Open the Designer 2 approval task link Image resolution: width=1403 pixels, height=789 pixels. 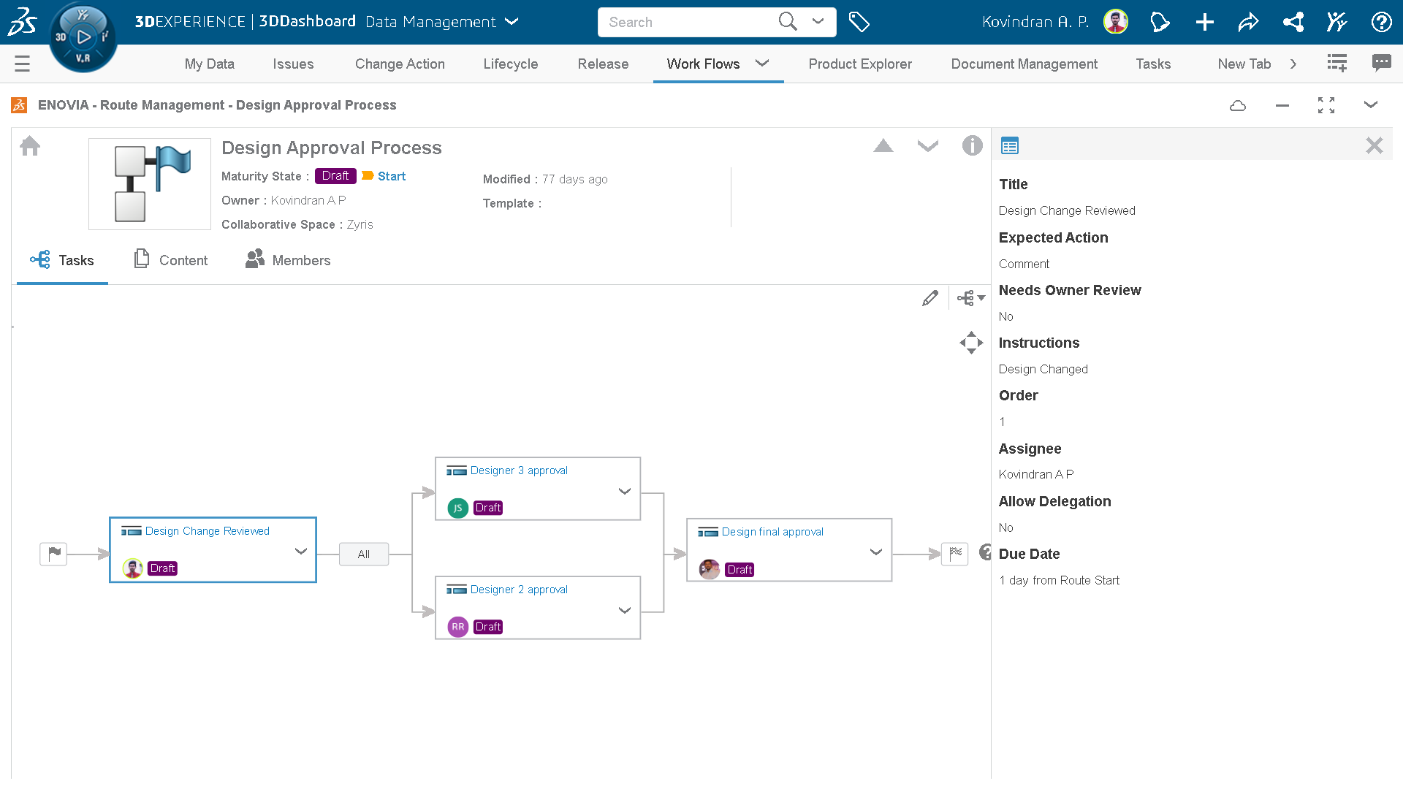518,589
